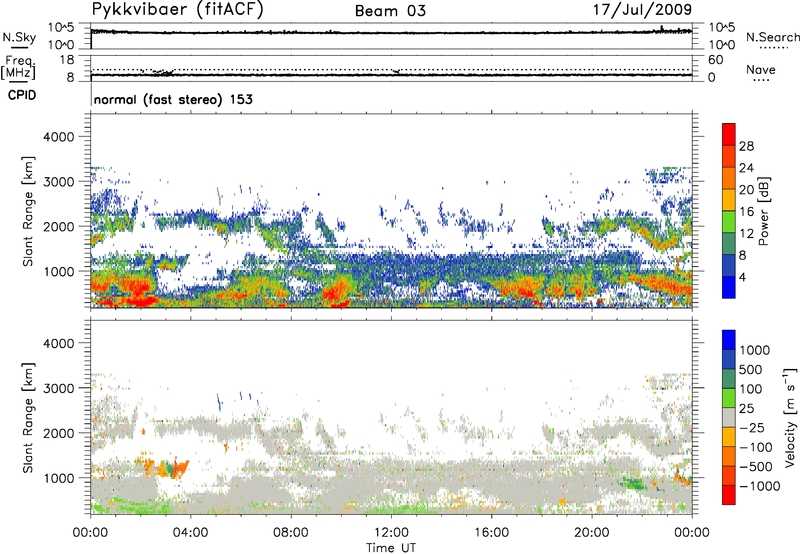Click the 2000 tick on the power panel axis
Screen dimensions: 800x554
point(58,226)
